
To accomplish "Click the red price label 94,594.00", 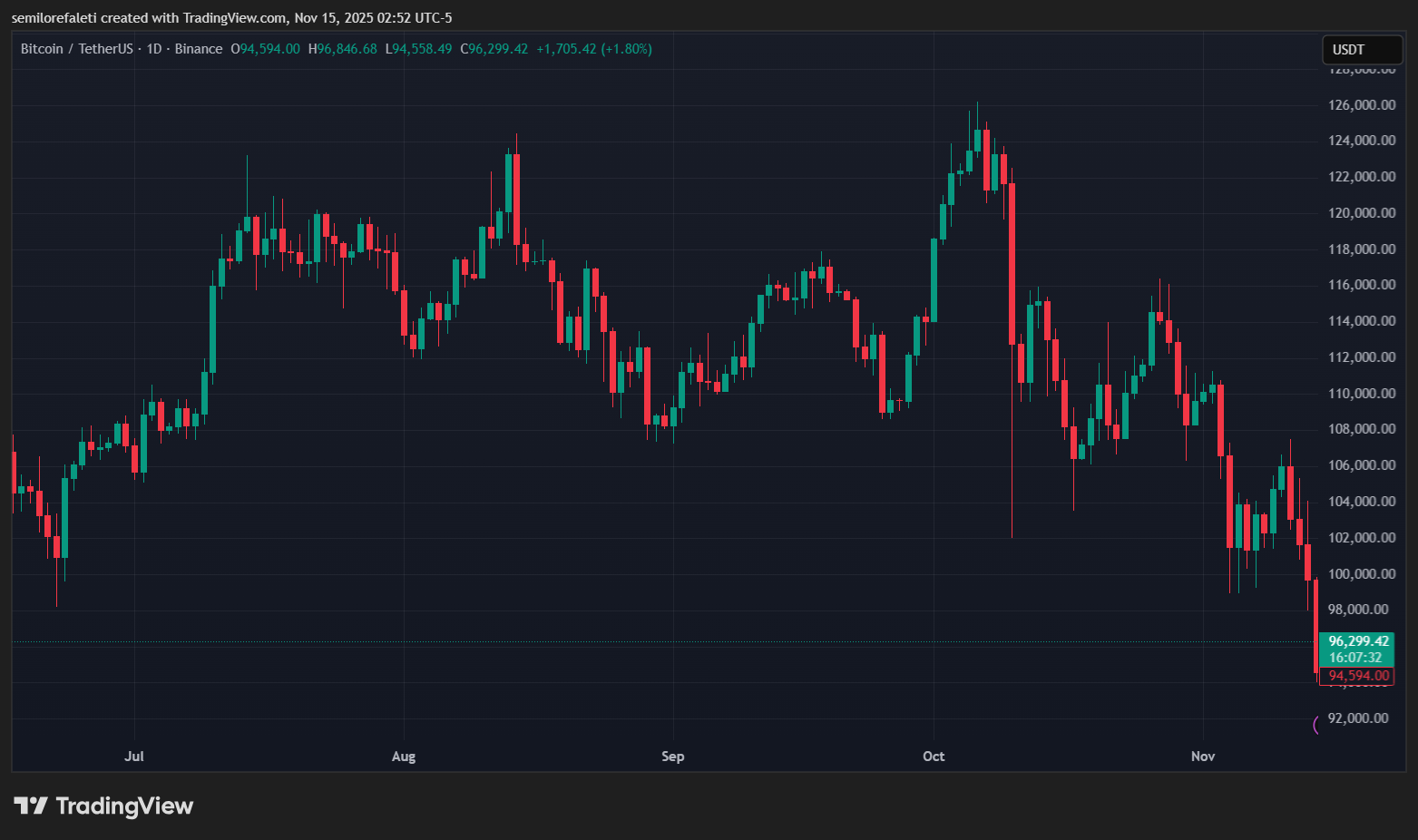I will pos(1357,676).
